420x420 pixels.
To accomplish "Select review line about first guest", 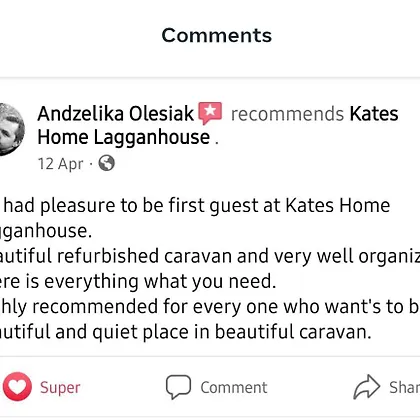I will coord(195,205).
